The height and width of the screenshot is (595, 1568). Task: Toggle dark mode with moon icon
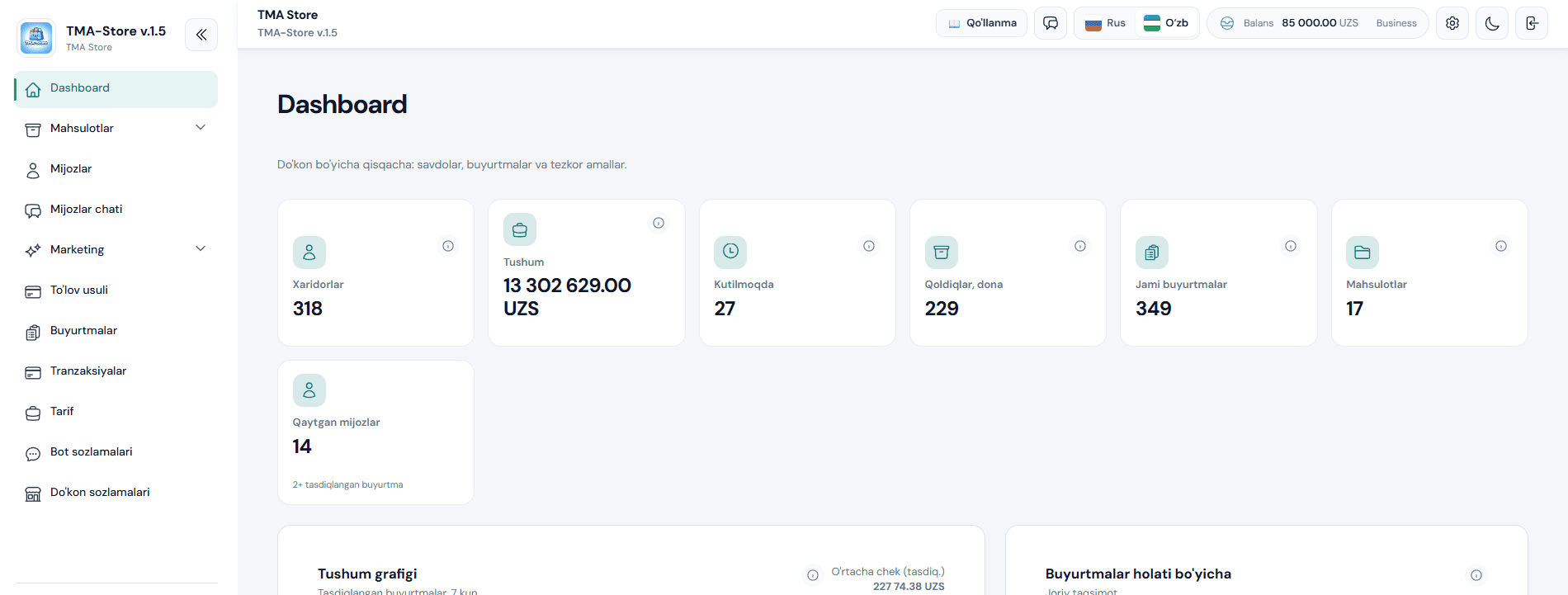1492,23
